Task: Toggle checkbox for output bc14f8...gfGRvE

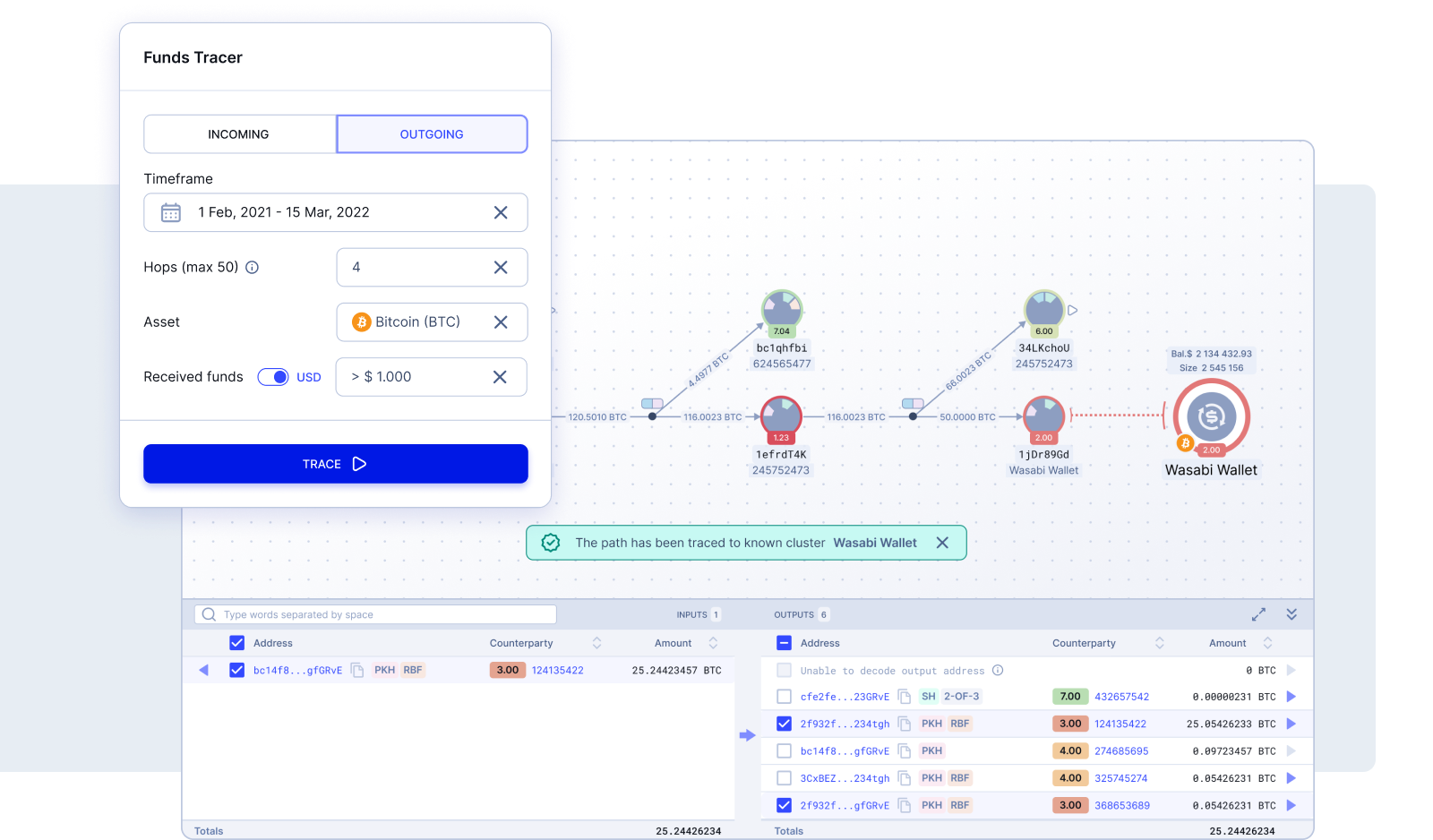Action: 784,751
